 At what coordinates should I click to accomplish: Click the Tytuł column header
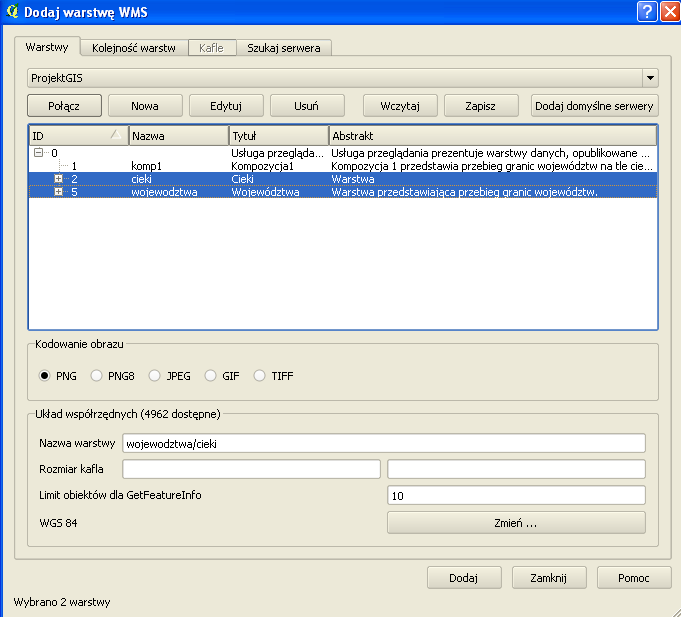tap(279, 136)
